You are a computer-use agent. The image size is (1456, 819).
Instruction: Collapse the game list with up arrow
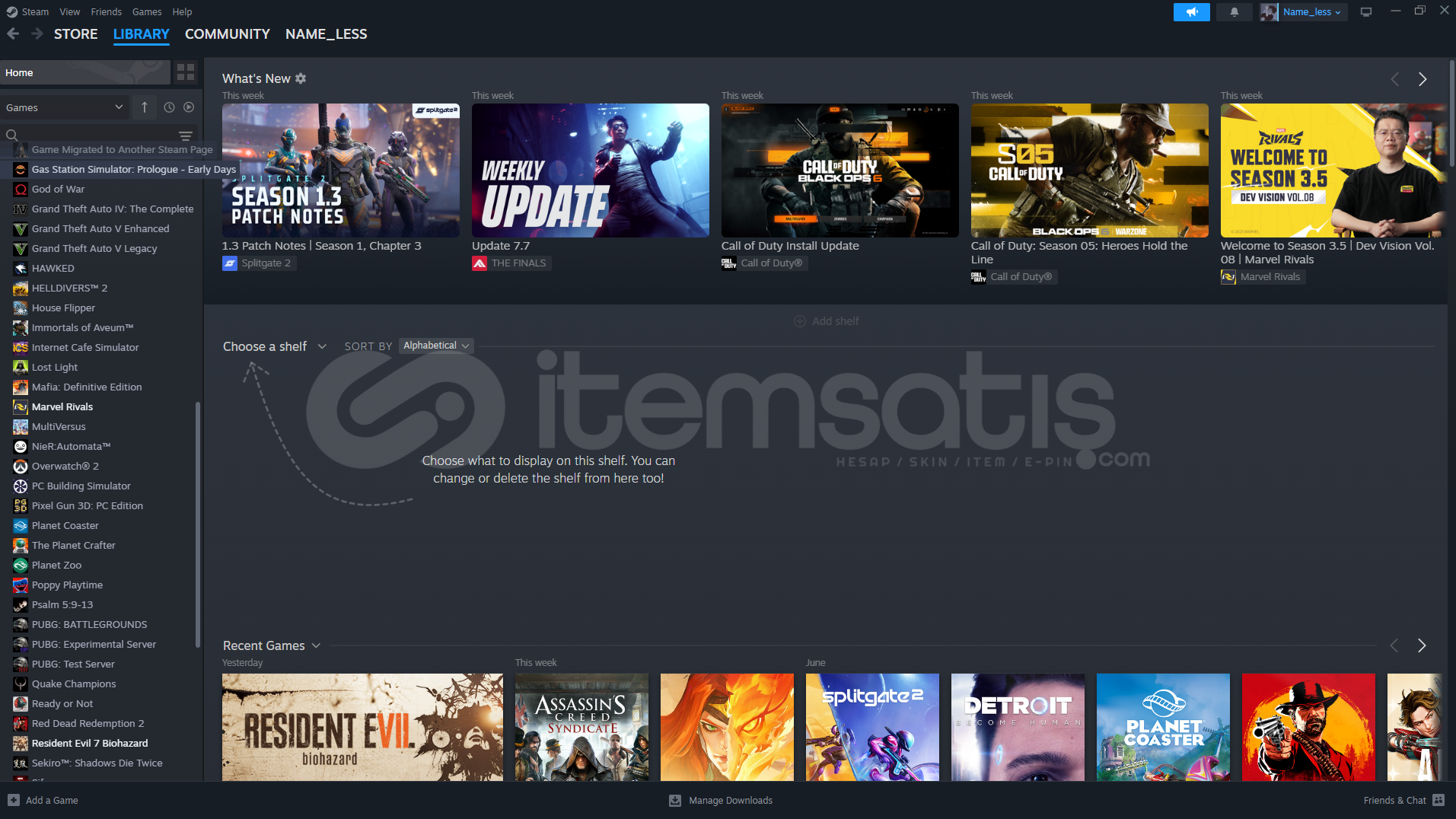coord(144,107)
